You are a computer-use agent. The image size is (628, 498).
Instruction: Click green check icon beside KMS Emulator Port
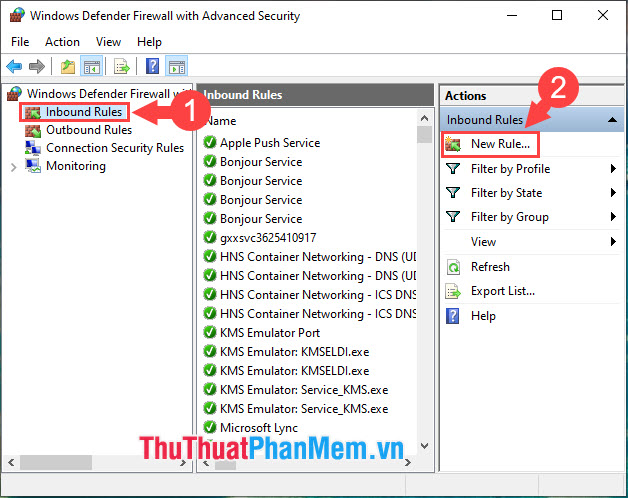click(210, 332)
